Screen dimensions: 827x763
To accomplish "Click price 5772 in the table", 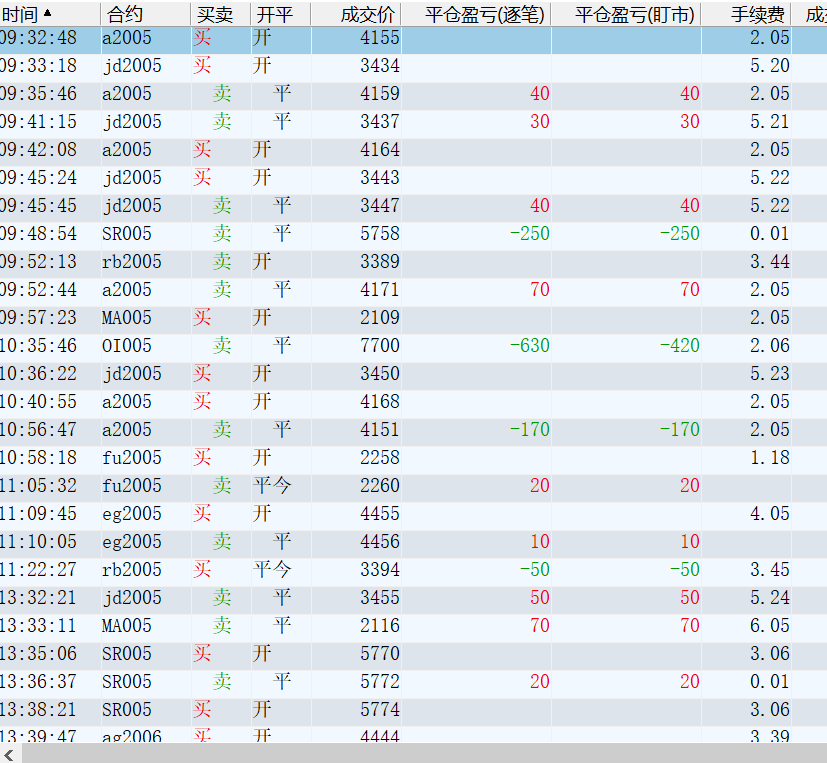I will [380, 681].
